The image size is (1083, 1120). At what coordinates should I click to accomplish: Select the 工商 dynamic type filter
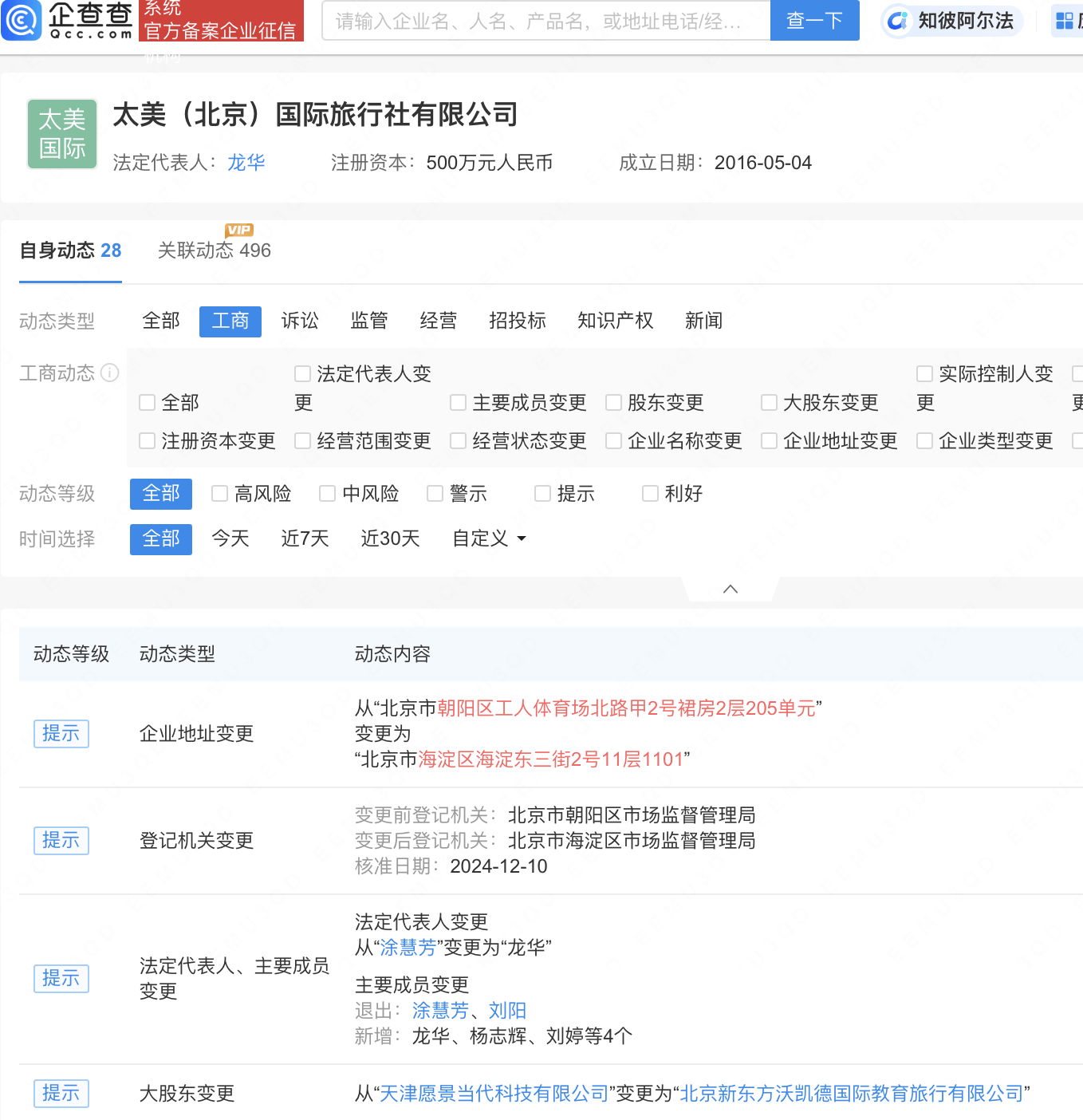[x=230, y=321]
